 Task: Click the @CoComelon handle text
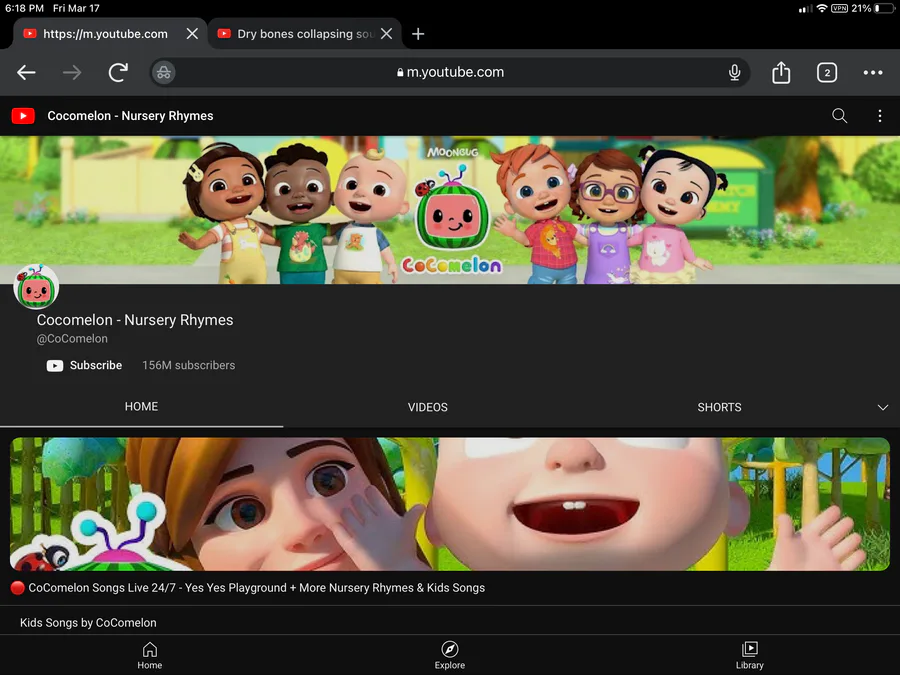pyautogui.click(x=72, y=339)
